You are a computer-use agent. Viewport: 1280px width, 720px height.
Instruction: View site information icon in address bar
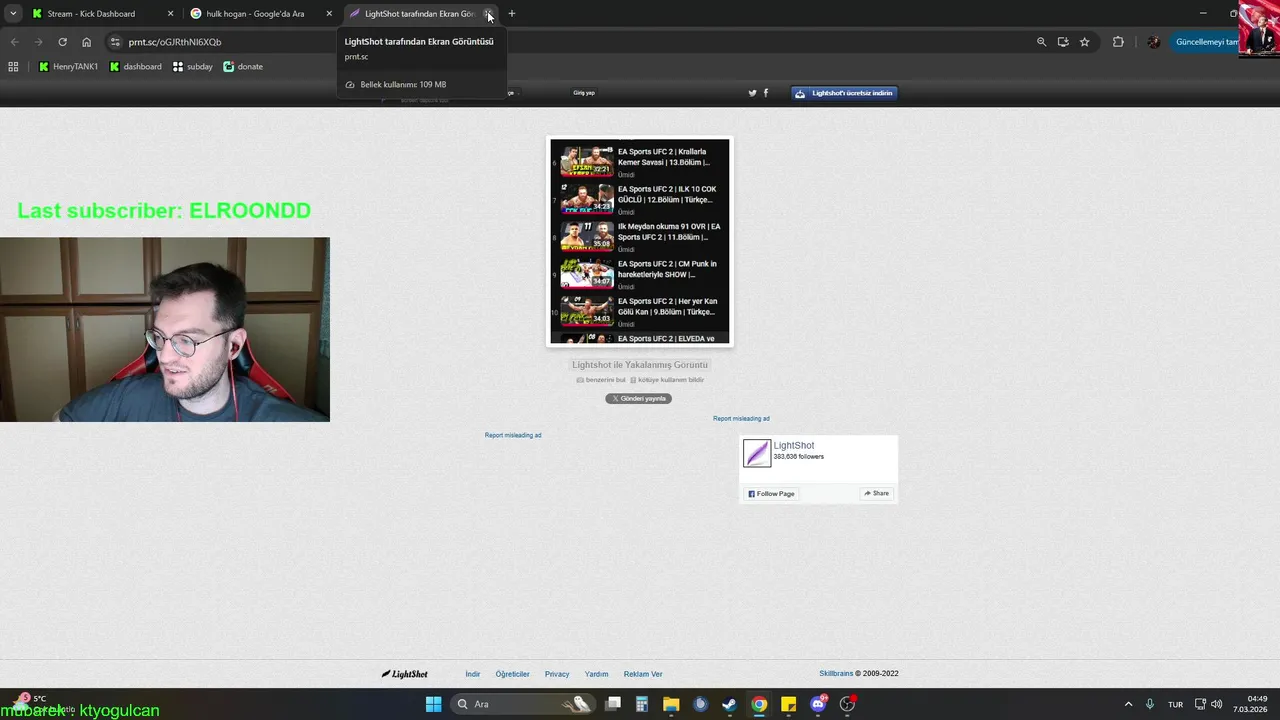[x=115, y=42]
